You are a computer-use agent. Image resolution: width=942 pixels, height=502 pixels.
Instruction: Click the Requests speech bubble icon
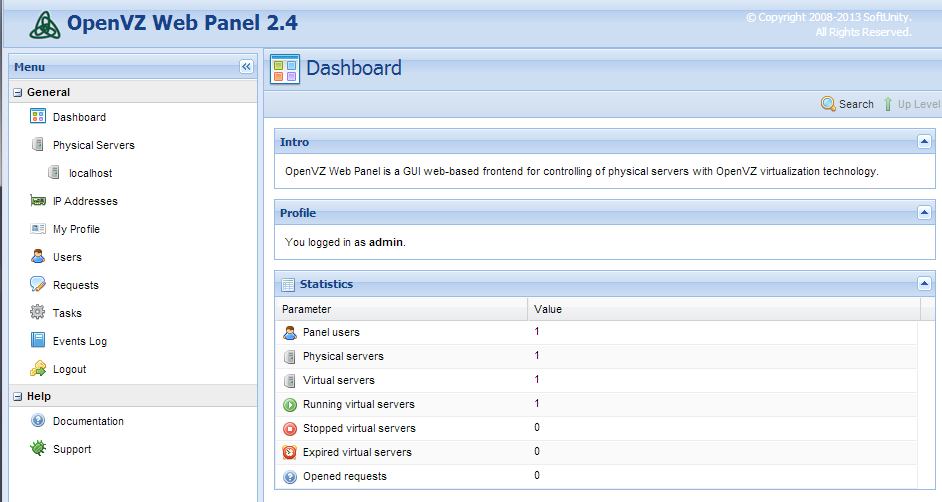coord(38,284)
